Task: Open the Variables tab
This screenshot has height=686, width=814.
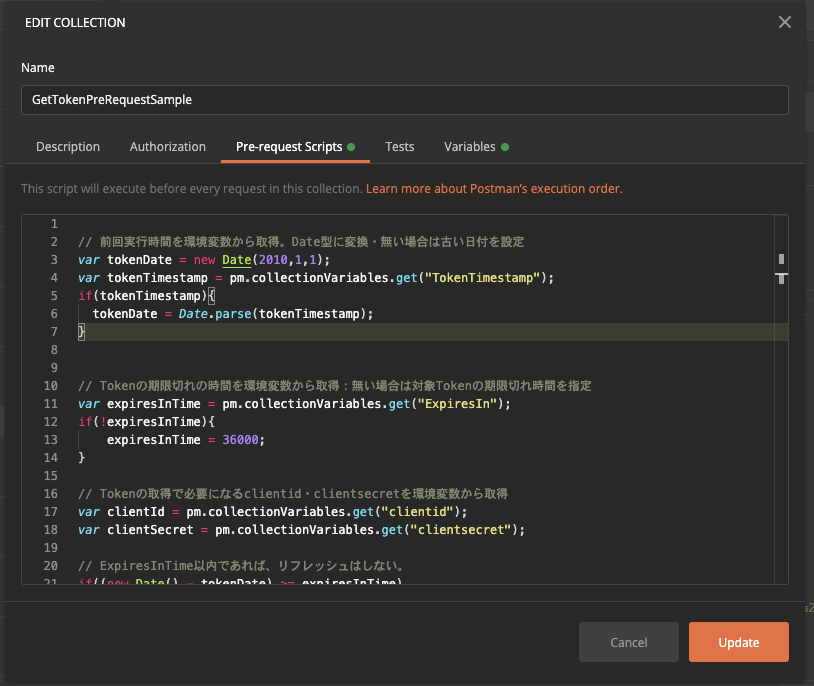Action: tap(470, 146)
